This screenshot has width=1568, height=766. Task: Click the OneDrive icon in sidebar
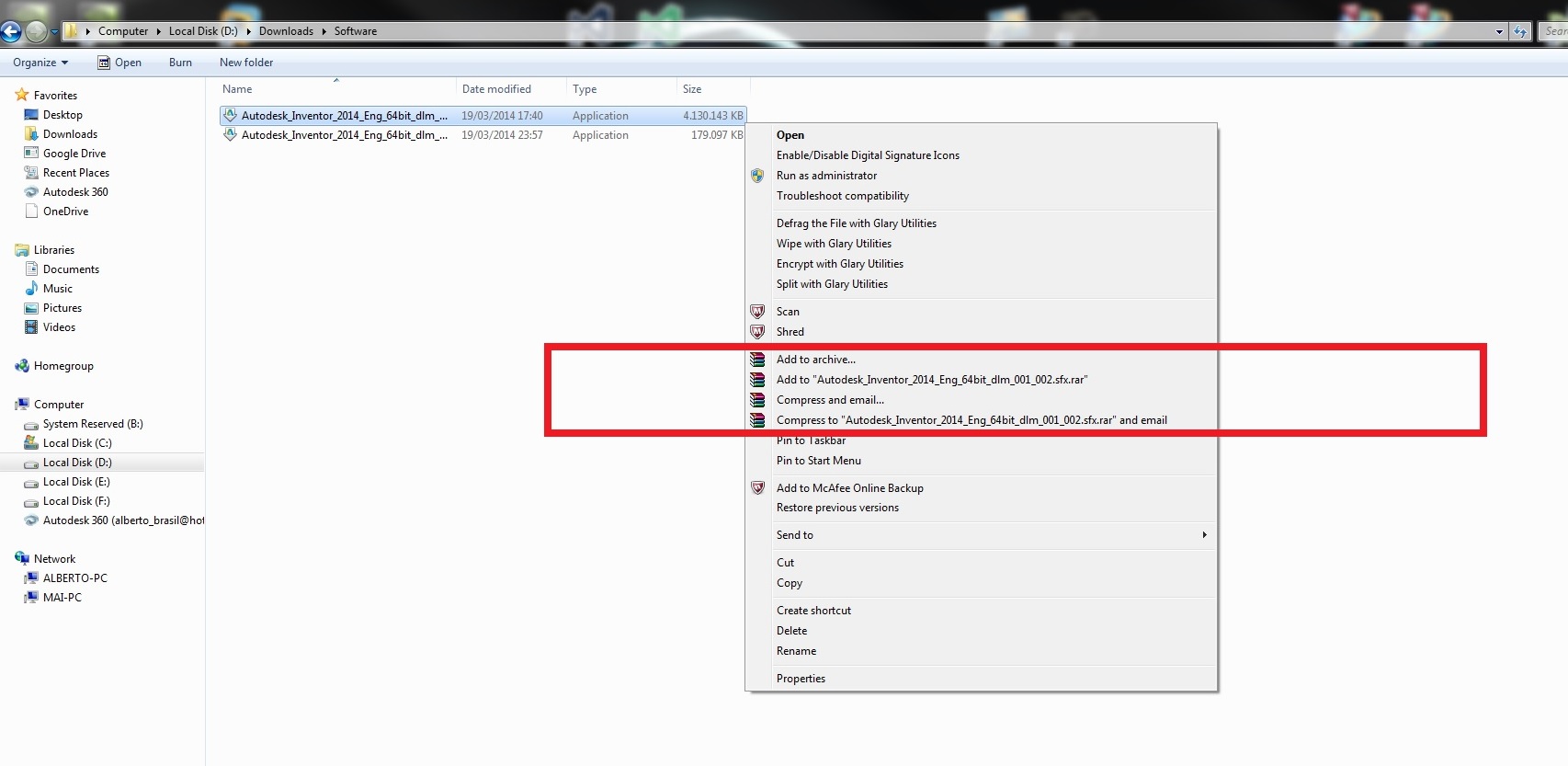[31, 212]
